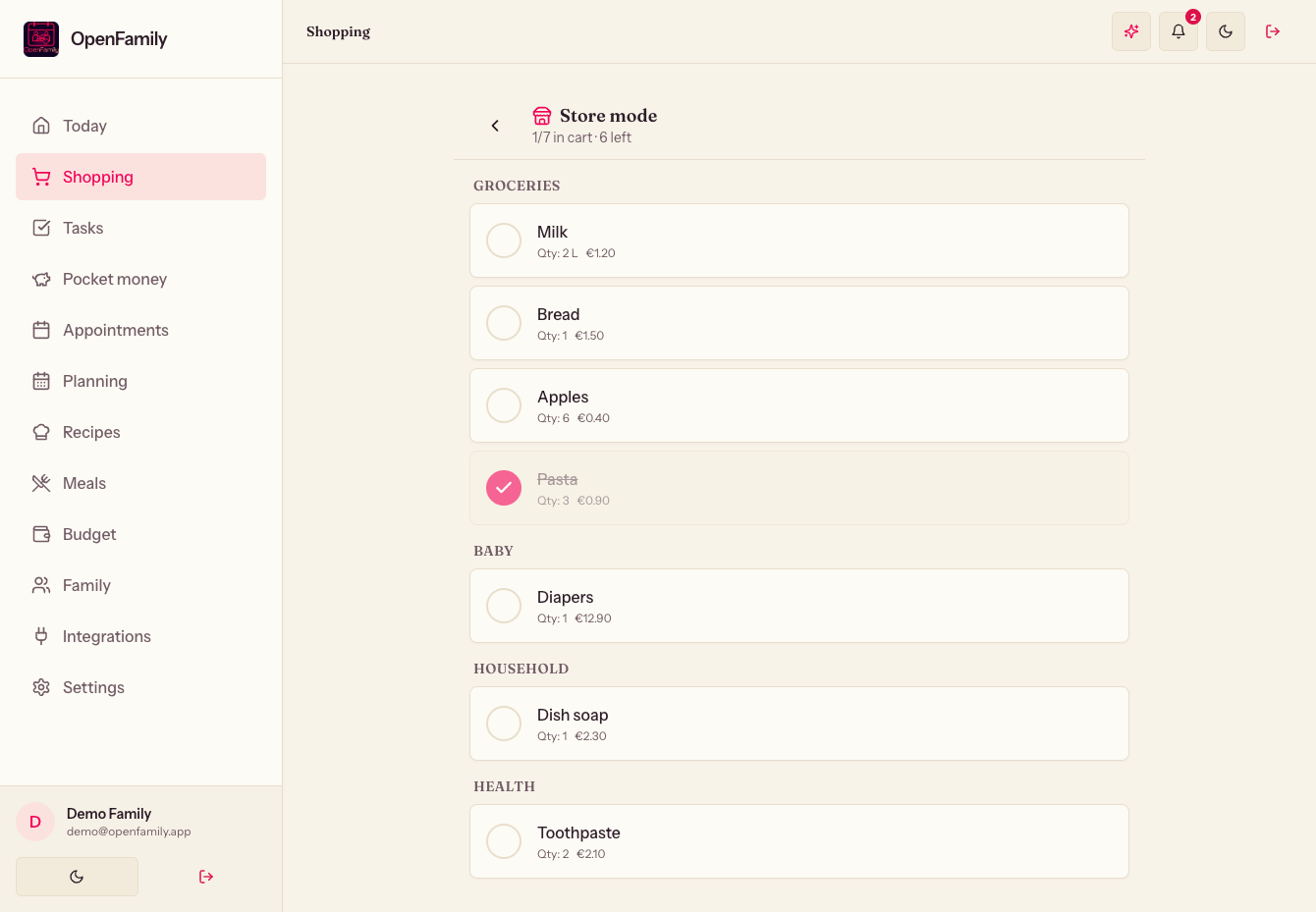Image resolution: width=1316 pixels, height=912 pixels.
Task: Toggle dark mode button in sidebar footer
Action: [x=77, y=877]
